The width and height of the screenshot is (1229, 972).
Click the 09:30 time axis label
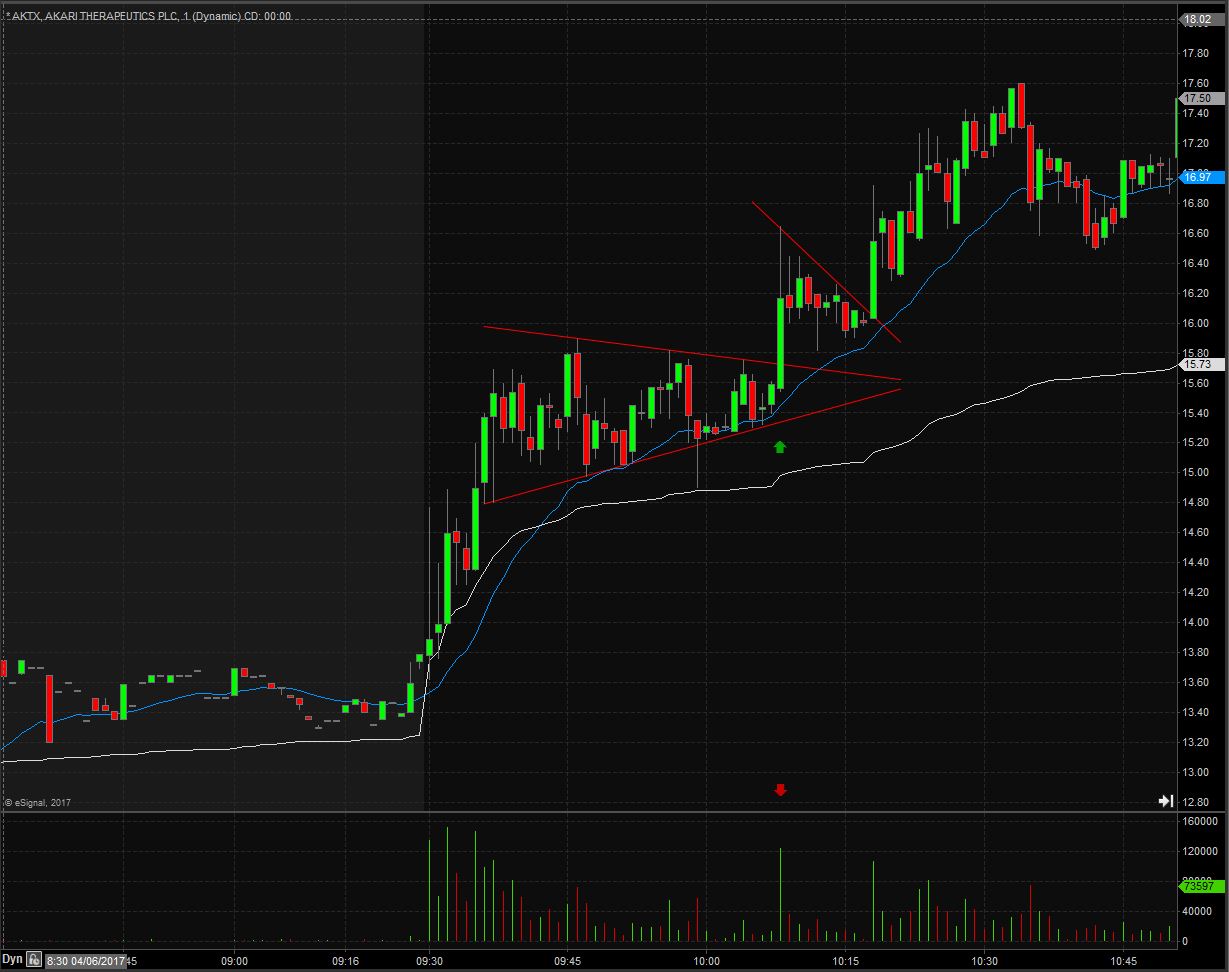(x=429, y=960)
